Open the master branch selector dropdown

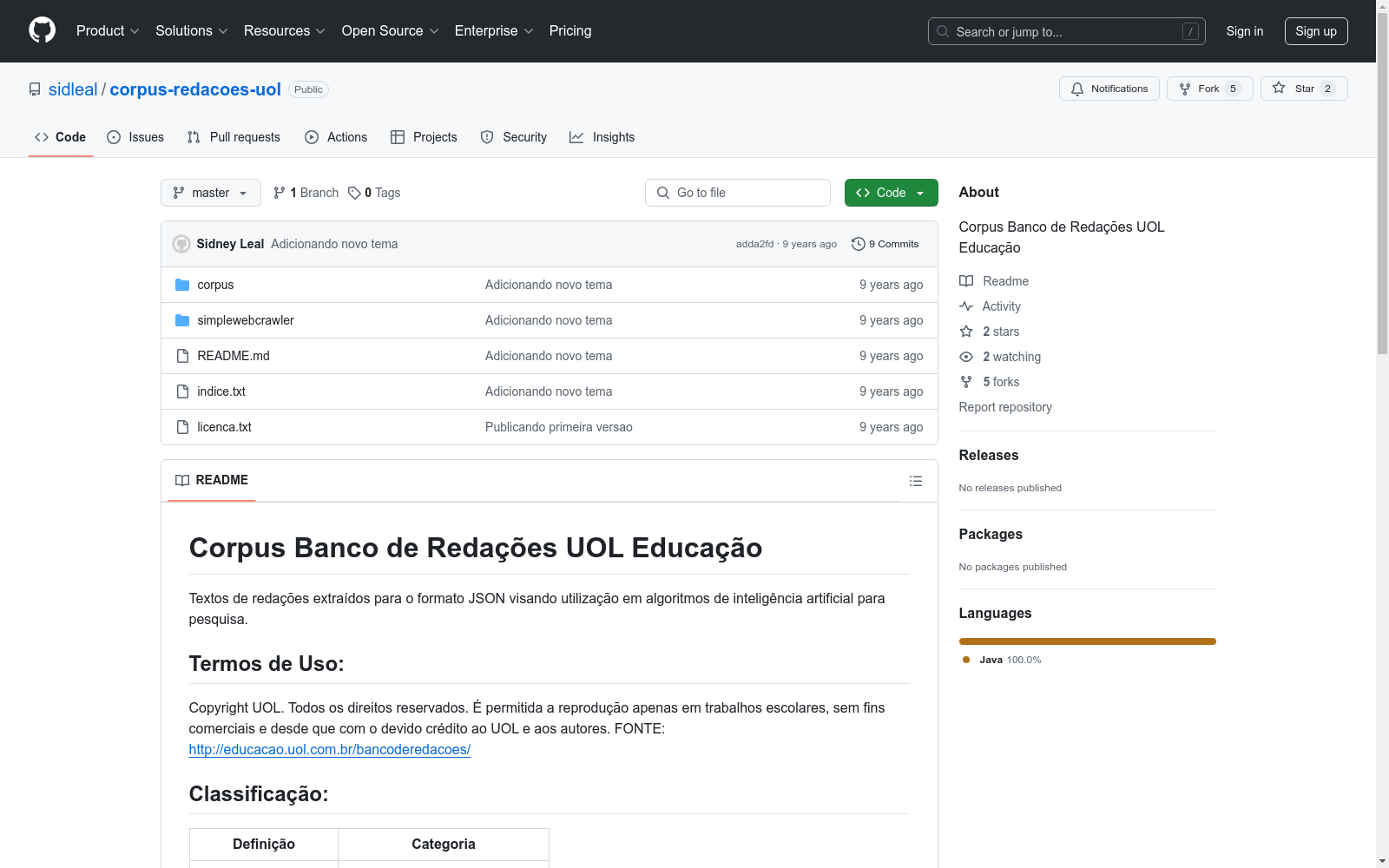(211, 193)
